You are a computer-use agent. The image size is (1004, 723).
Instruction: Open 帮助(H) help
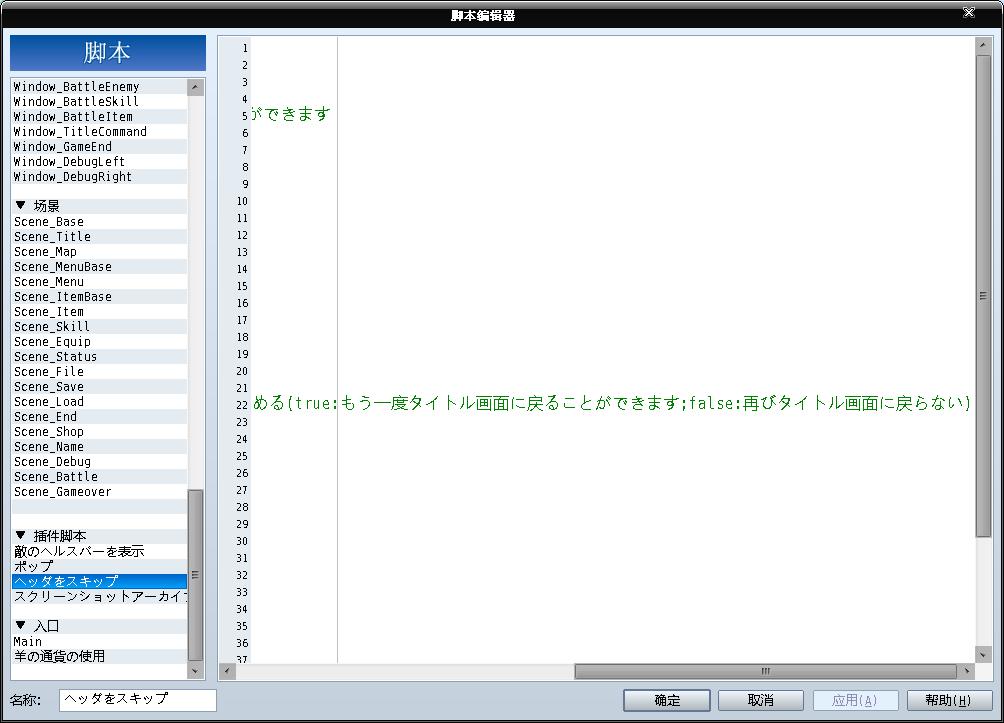click(x=949, y=700)
